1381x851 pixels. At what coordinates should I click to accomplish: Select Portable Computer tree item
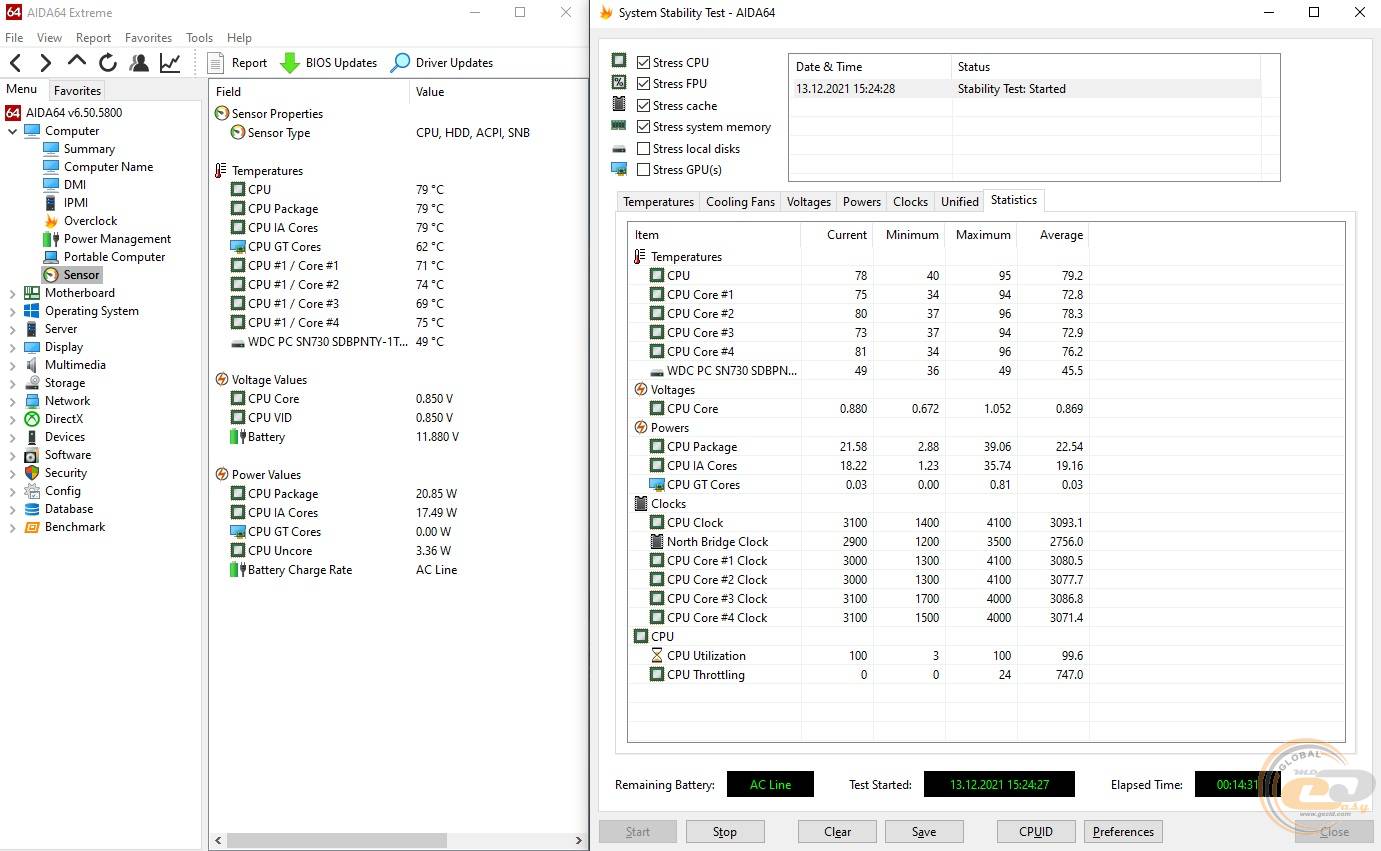(x=114, y=257)
